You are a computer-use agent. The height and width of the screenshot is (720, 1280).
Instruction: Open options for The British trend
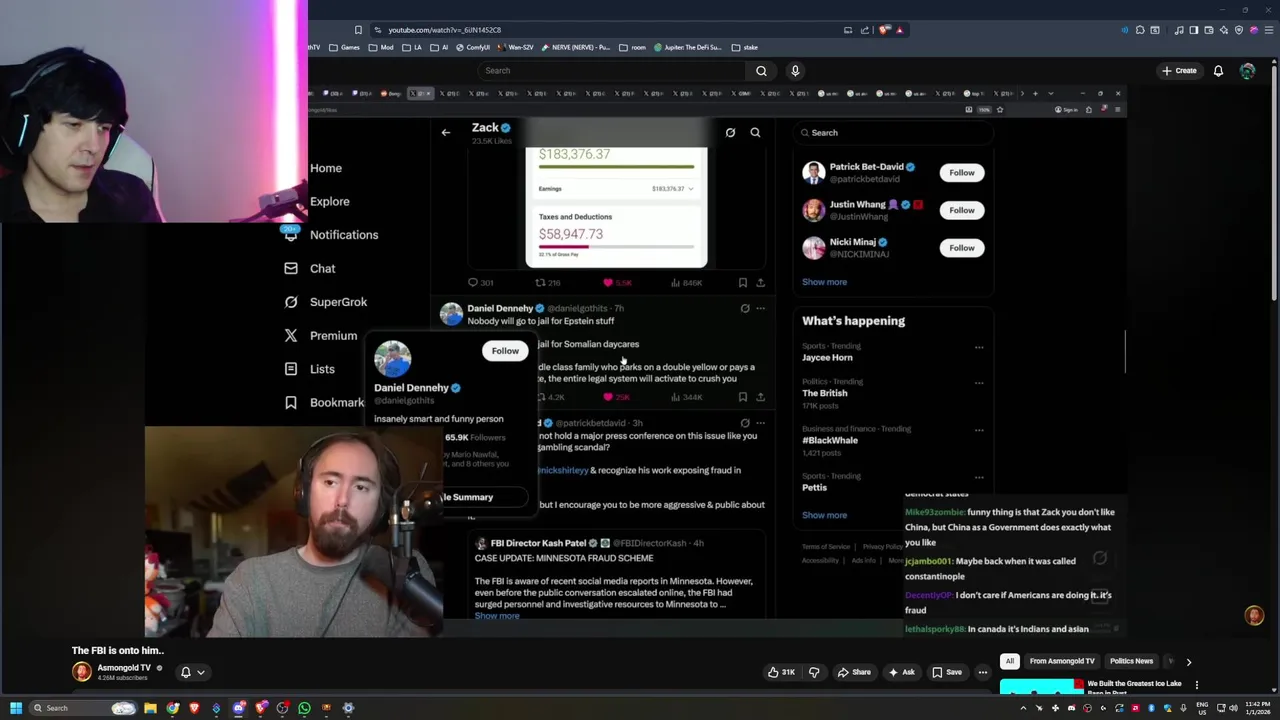point(979,383)
